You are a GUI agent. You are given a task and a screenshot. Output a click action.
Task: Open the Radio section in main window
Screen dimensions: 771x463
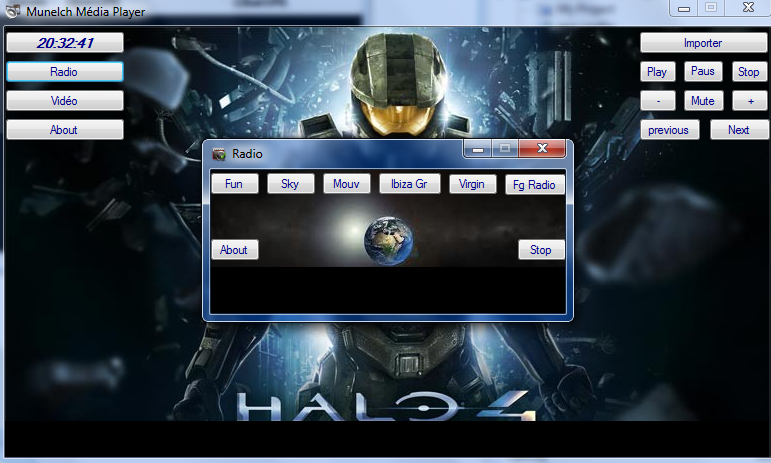point(64,72)
